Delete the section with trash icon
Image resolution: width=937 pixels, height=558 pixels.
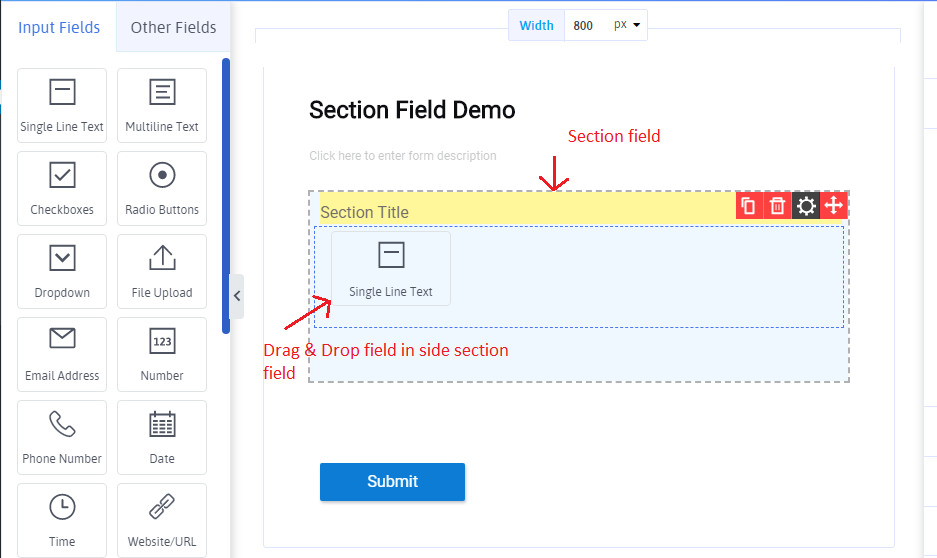[x=777, y=206]
